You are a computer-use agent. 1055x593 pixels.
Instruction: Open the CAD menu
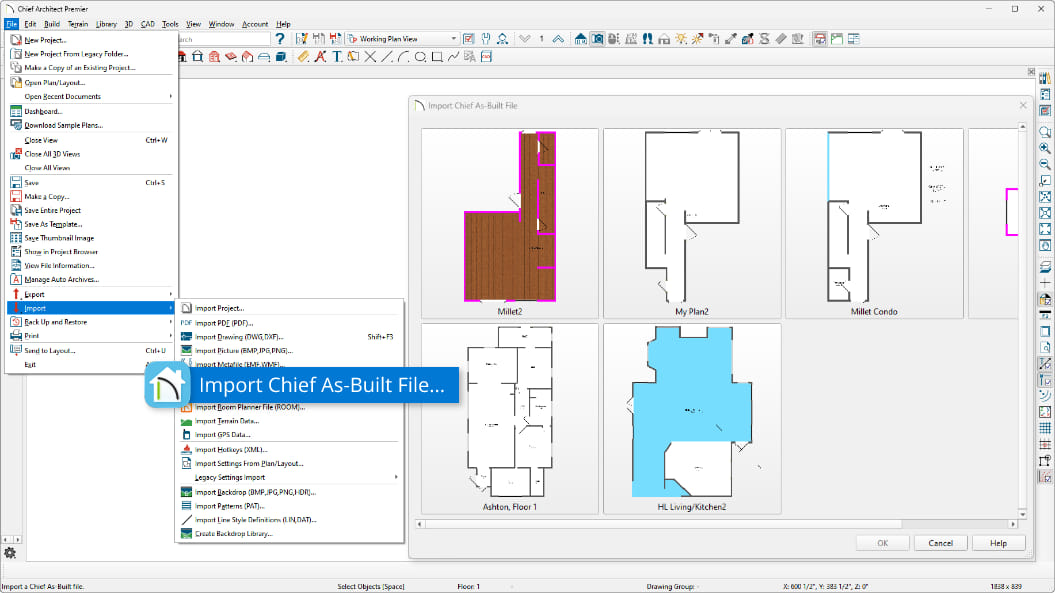[147, 24]
